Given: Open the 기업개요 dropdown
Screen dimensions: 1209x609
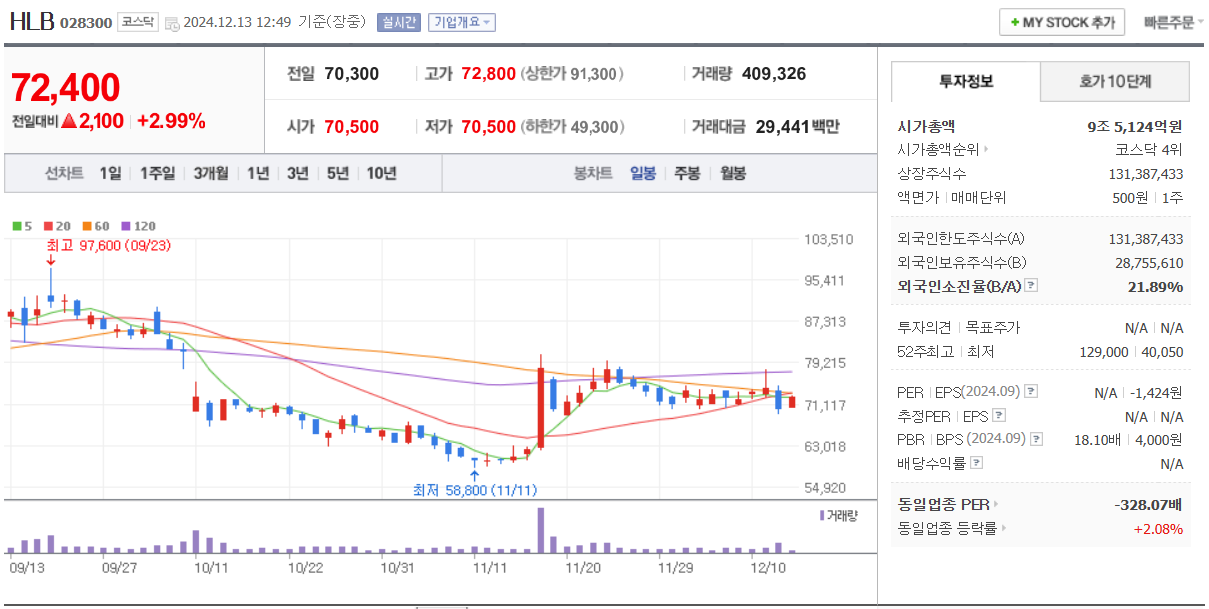Looking at the screenshot, I should click(463, 21).
